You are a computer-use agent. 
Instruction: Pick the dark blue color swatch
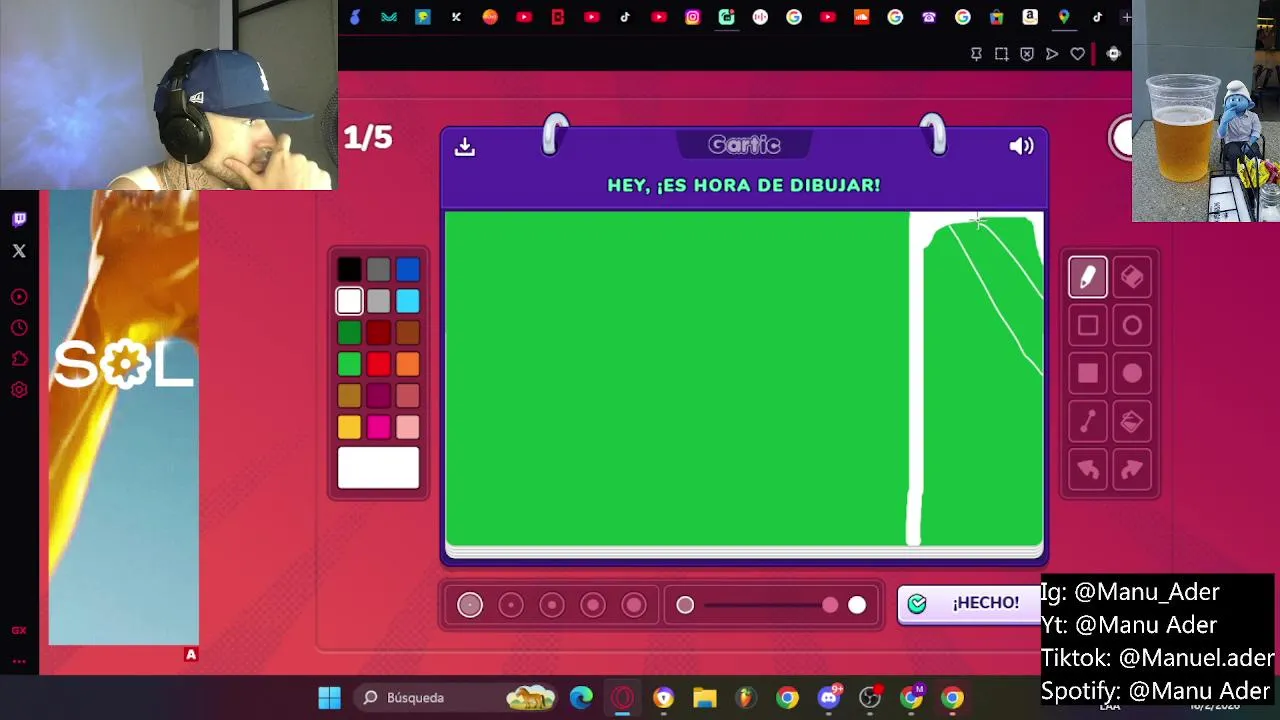[x=407, y=269]
